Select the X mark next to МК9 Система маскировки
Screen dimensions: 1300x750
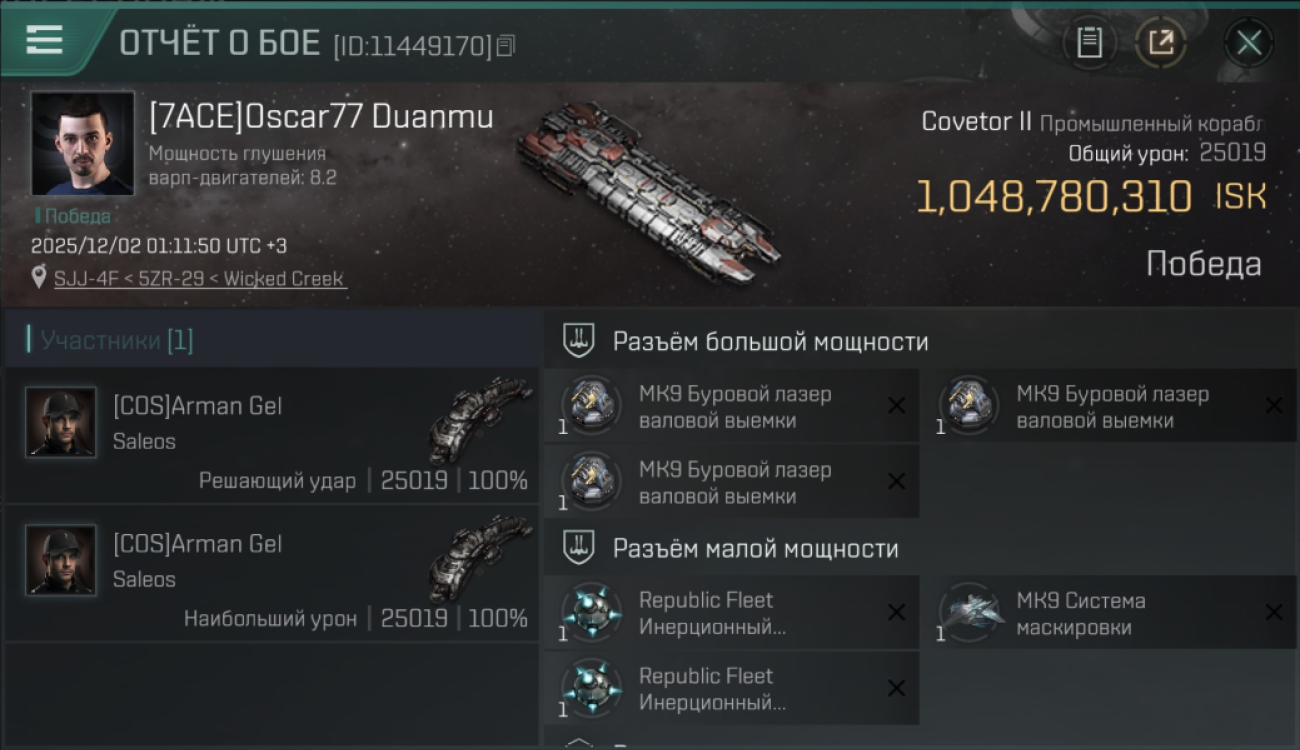click(x=1273, y=612)
